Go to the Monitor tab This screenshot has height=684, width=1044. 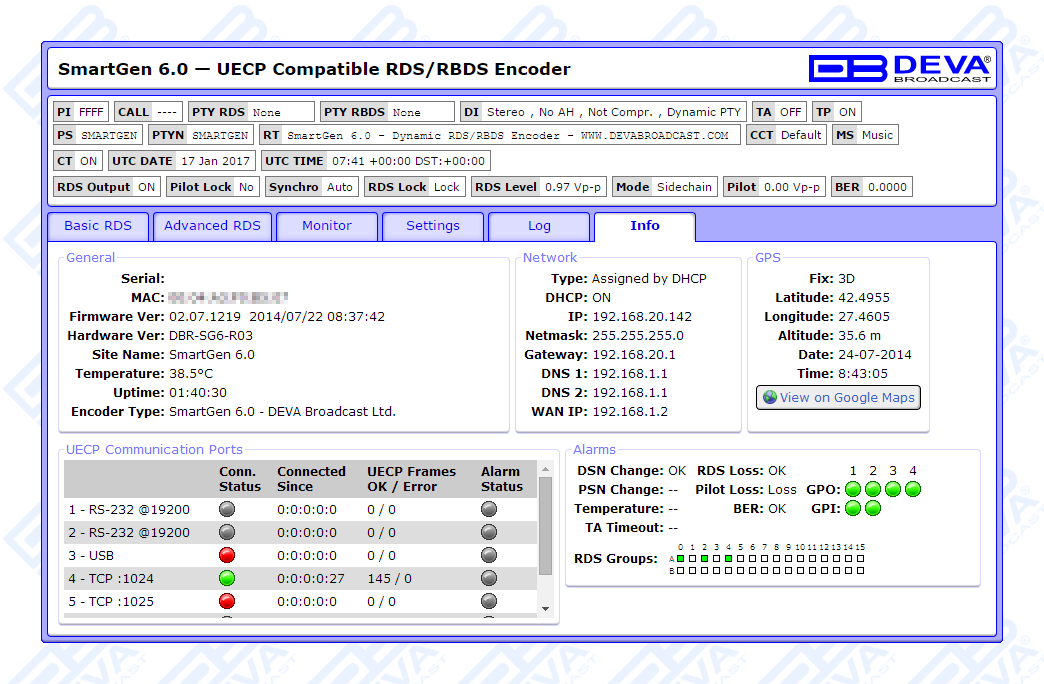click(327, 226)
